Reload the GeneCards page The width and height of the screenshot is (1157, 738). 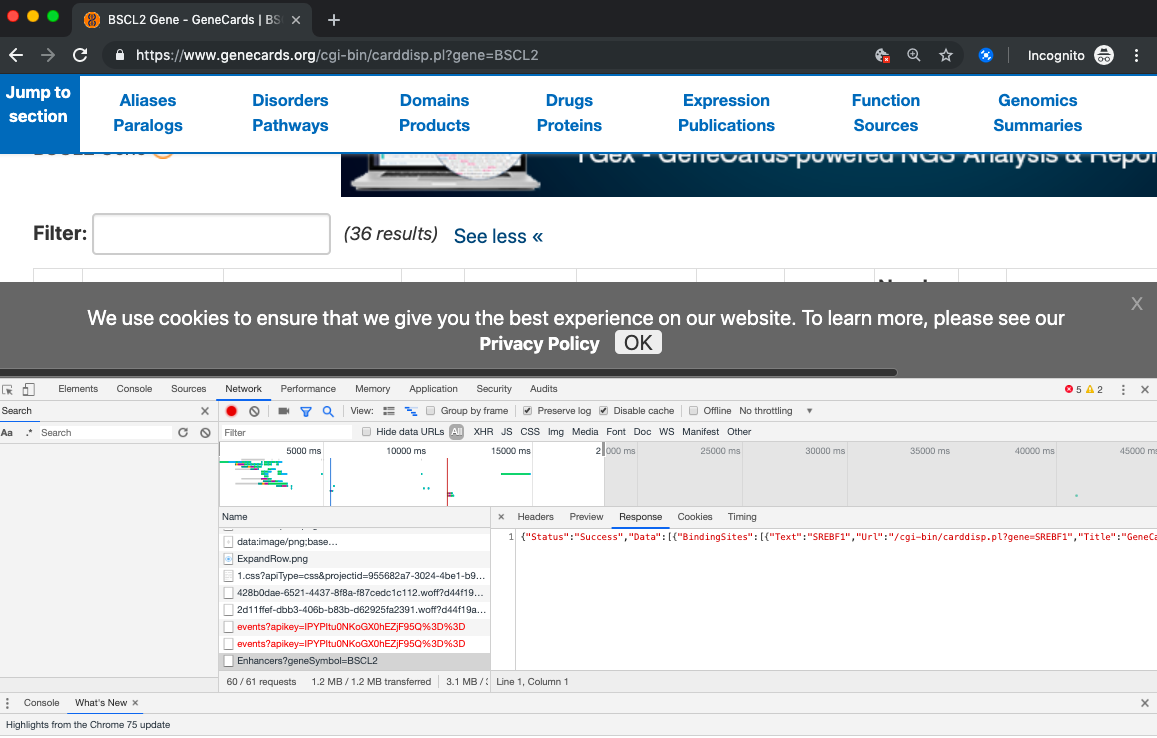pyautogui.click(x=80, y=55)
